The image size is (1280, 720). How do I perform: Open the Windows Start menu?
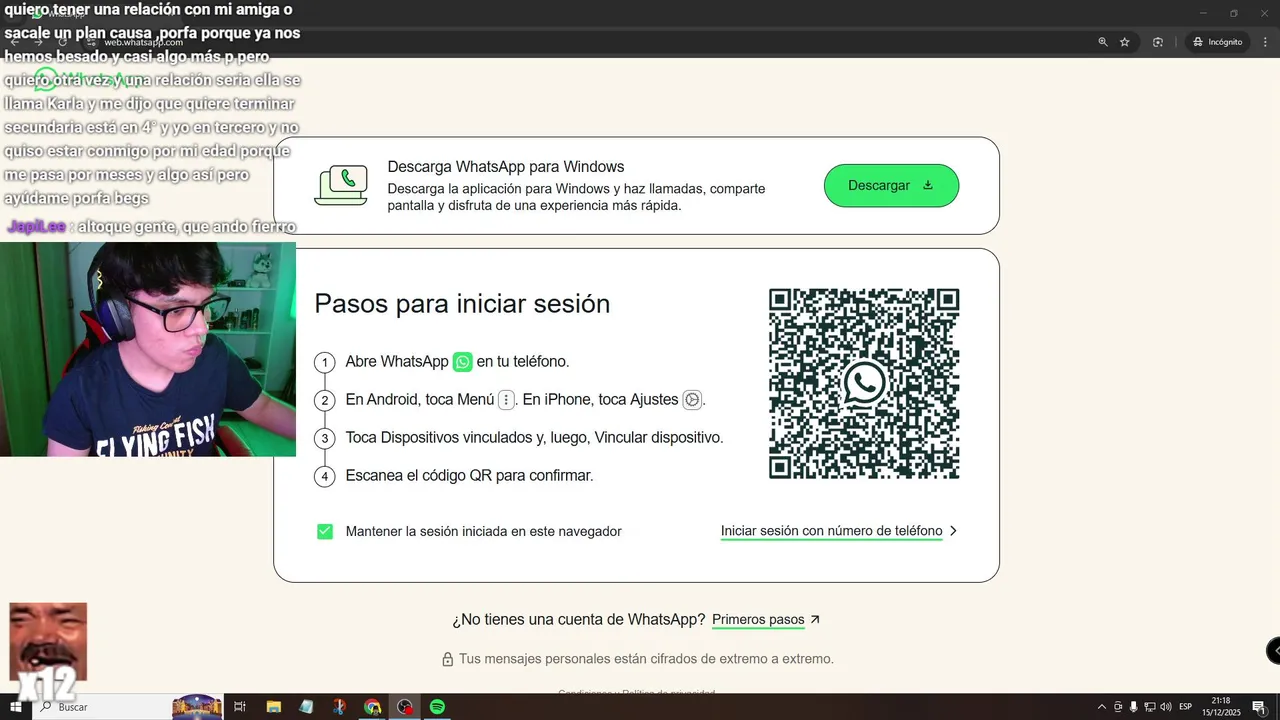(16, 707)
